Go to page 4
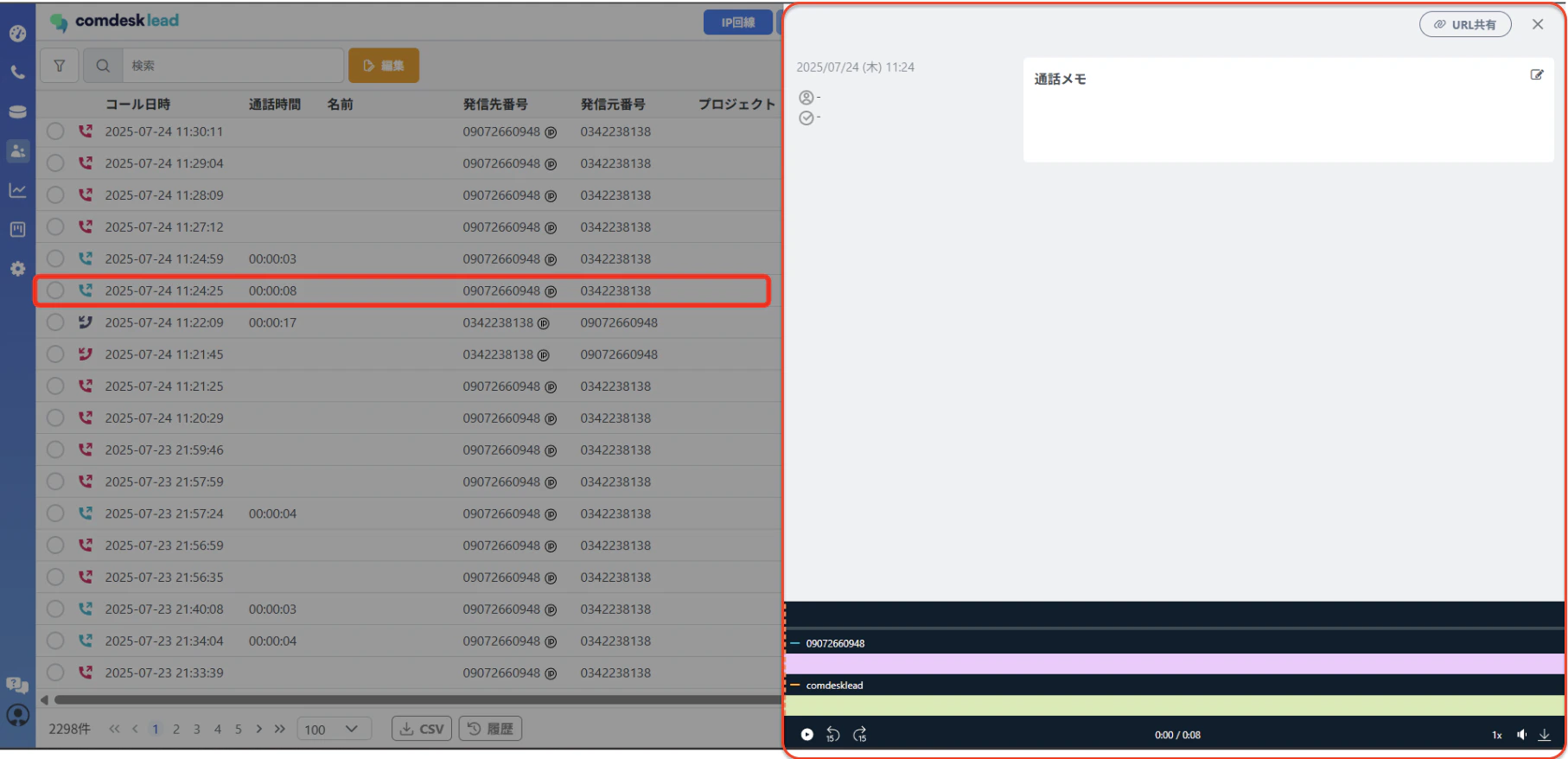Screen dimensions: 1568x759 tap(218, 730)
